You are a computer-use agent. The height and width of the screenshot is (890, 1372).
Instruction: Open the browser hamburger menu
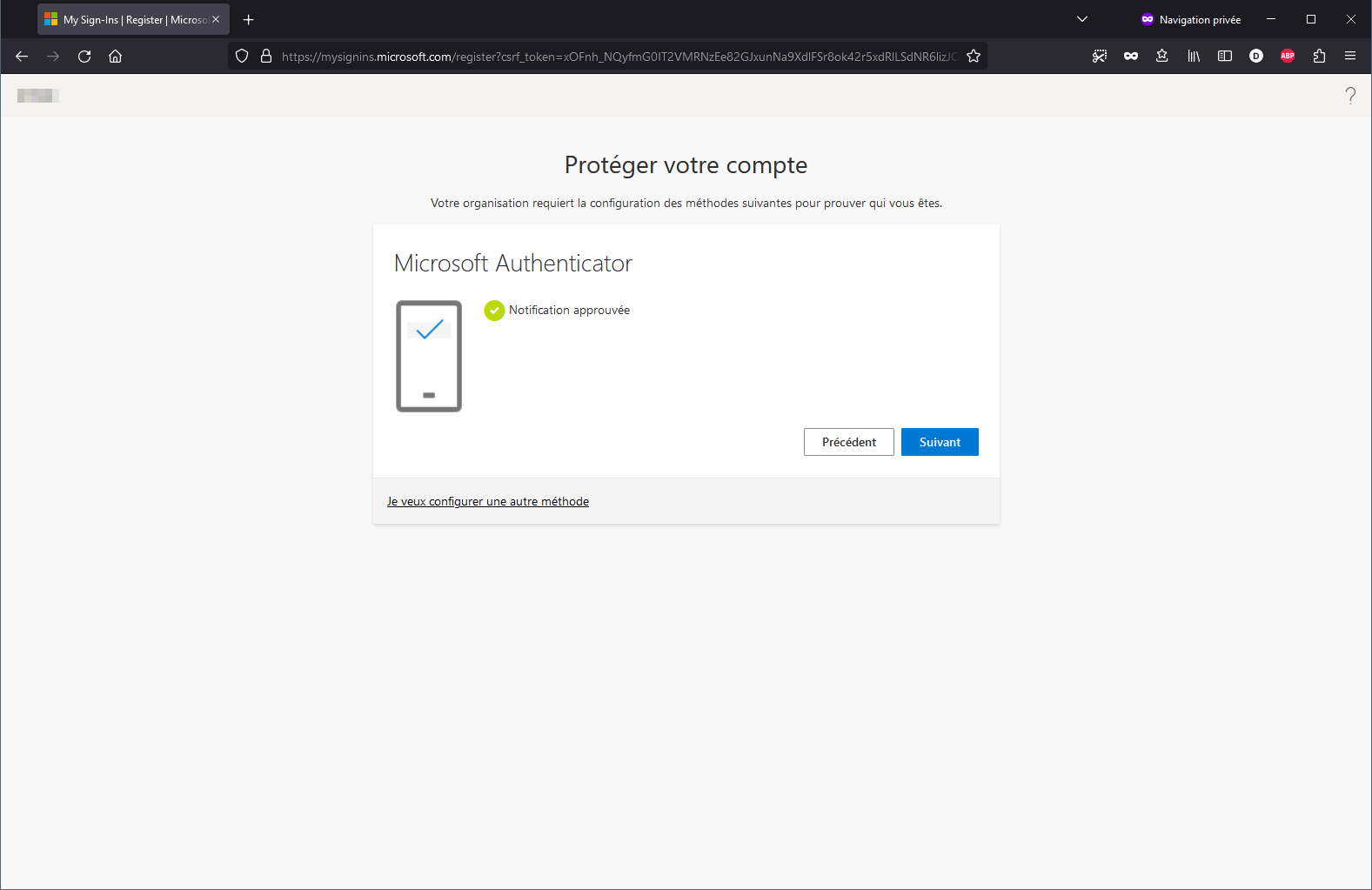[1350, 57]
